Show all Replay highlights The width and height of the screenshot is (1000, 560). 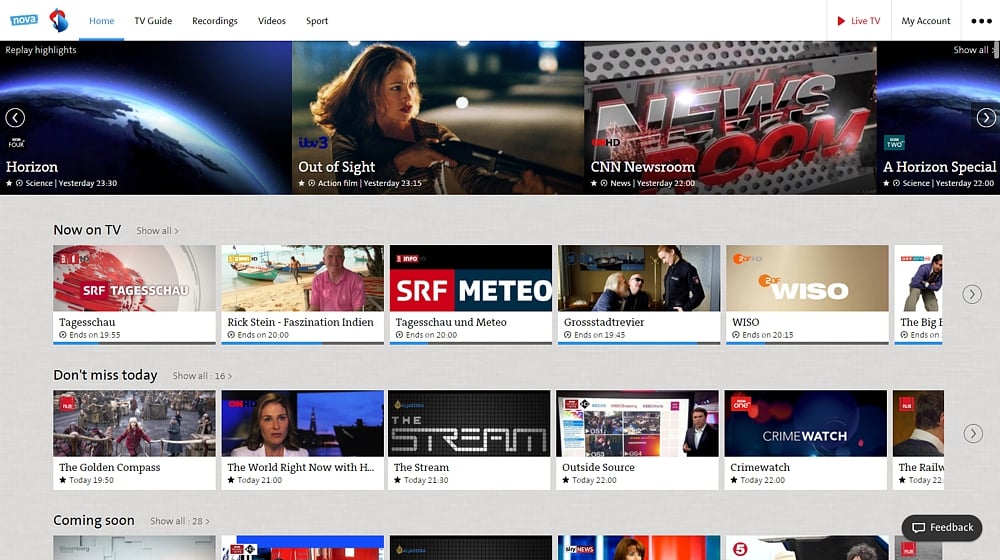973,50
